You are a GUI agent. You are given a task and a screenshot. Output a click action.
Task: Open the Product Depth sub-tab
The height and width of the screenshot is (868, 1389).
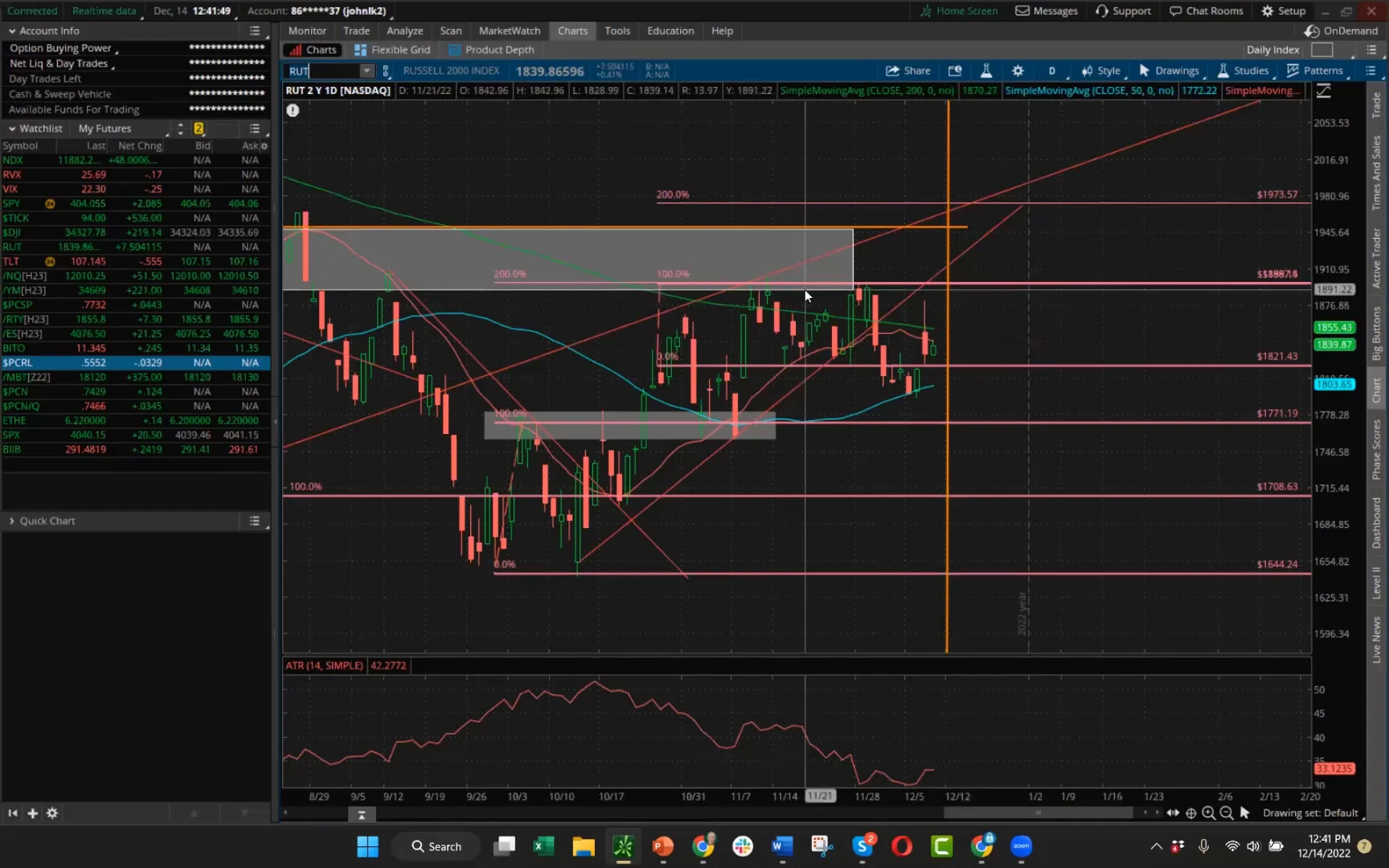[x=491, y=50]
